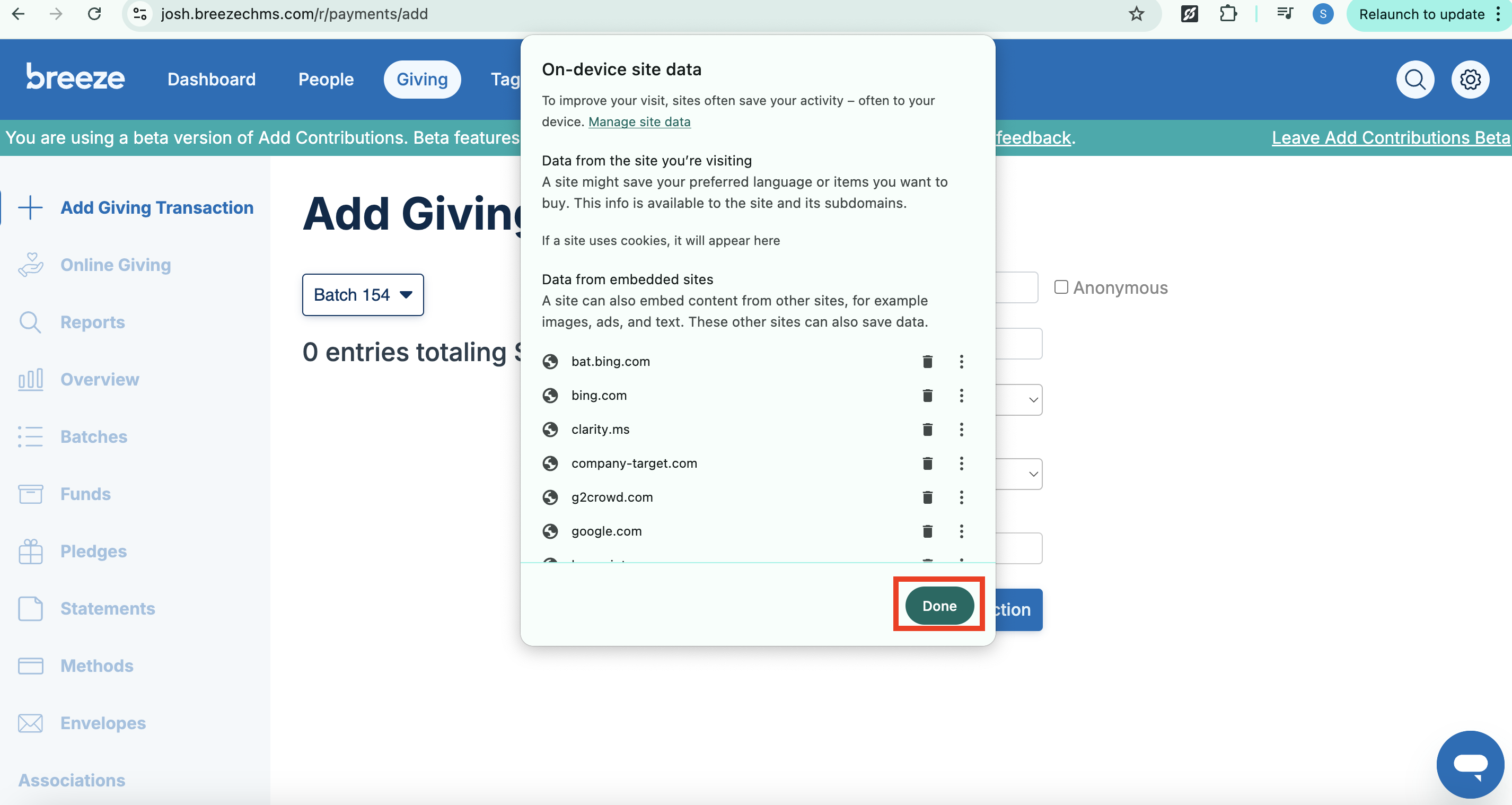The image size is (1512, 805).
Task: Bookmark this page with star icon
Action: 1136,14
